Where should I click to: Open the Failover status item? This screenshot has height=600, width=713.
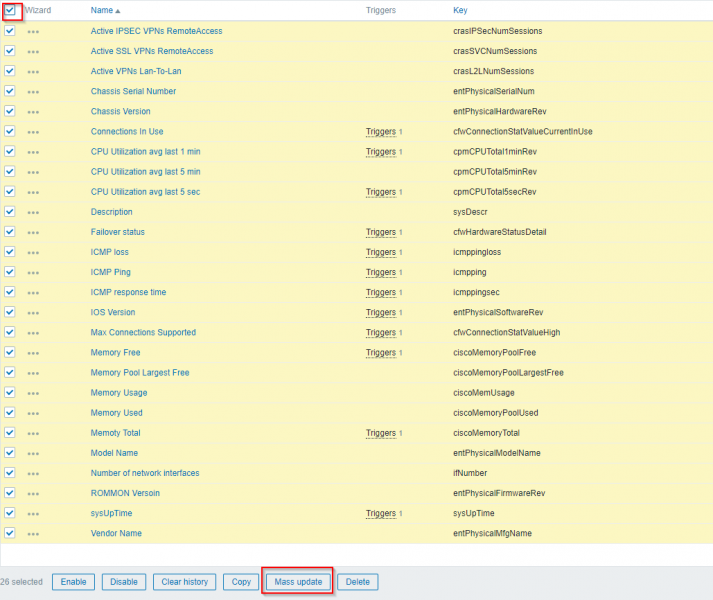click(117, 232)
